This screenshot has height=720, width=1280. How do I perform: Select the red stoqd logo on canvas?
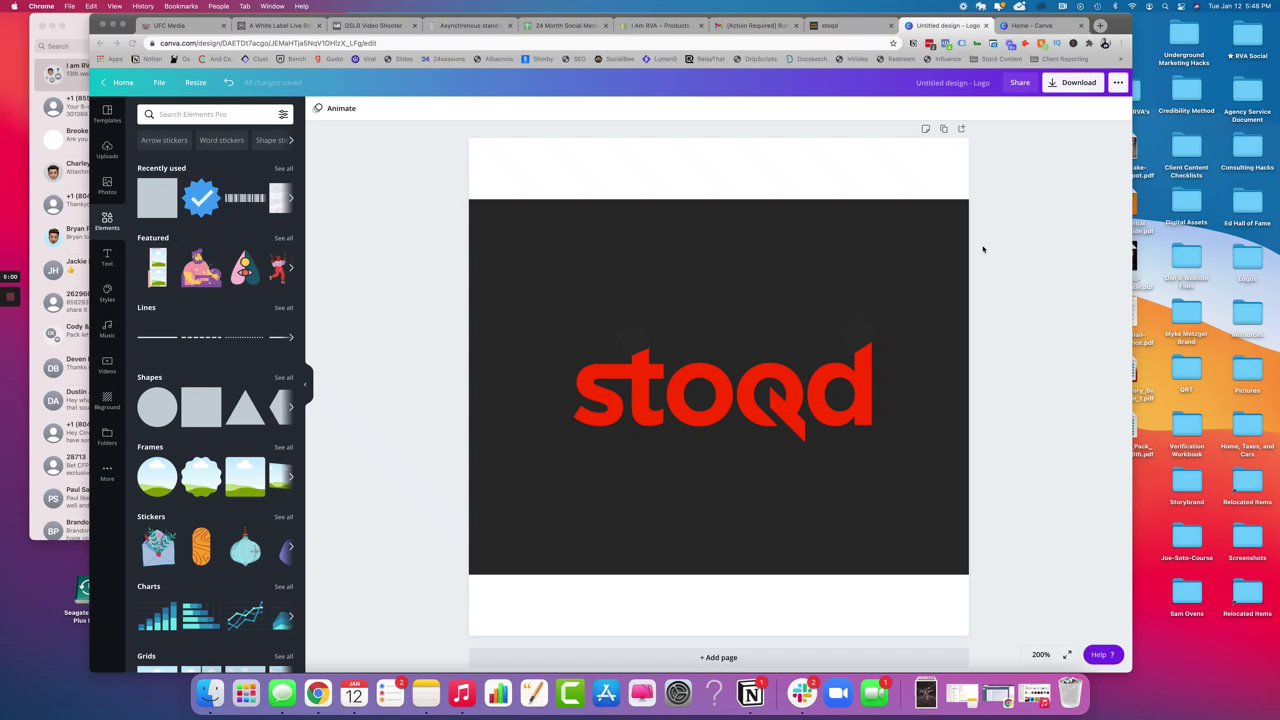723,390
